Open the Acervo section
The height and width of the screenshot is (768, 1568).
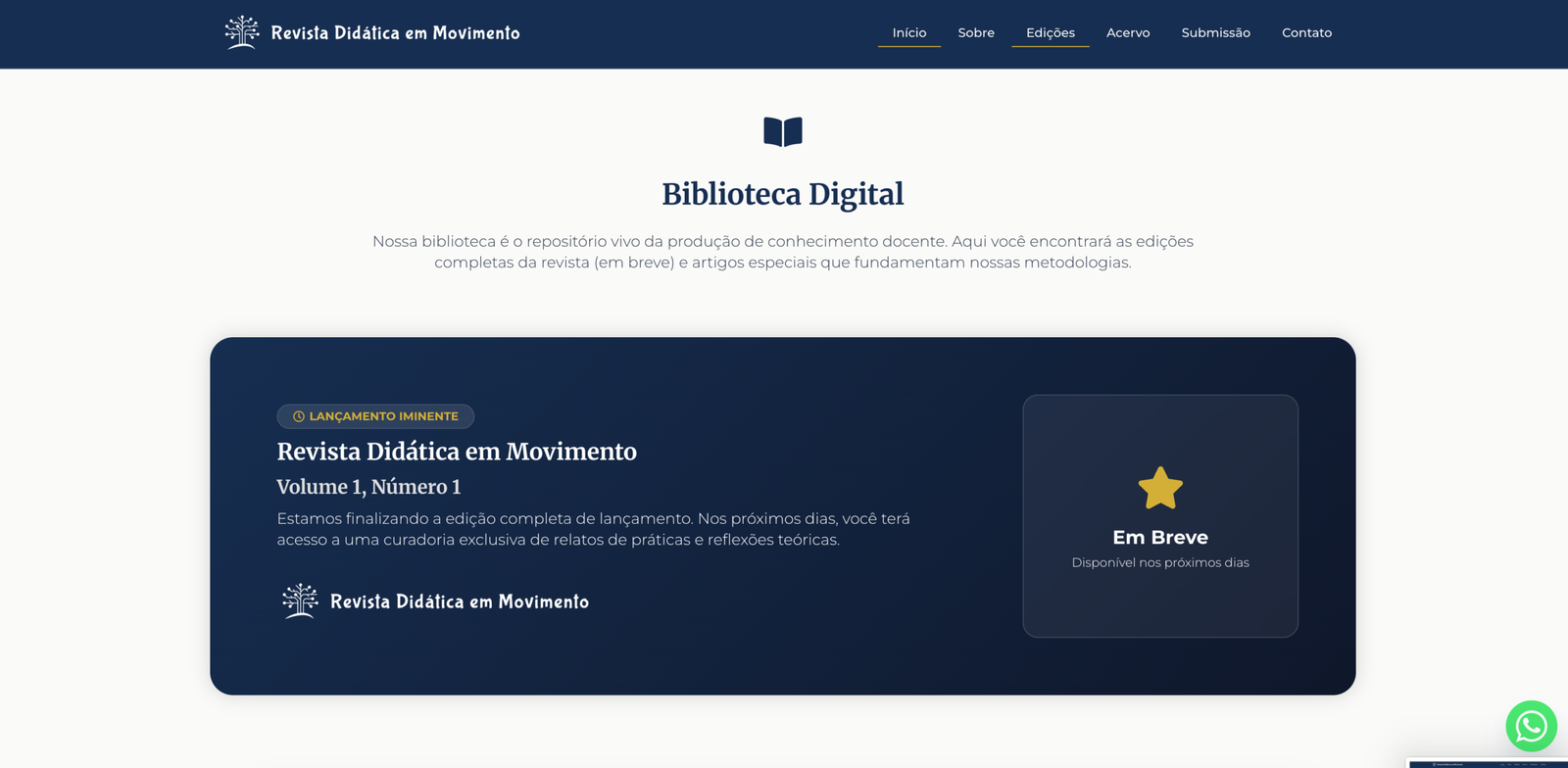tap(1127, 33)
